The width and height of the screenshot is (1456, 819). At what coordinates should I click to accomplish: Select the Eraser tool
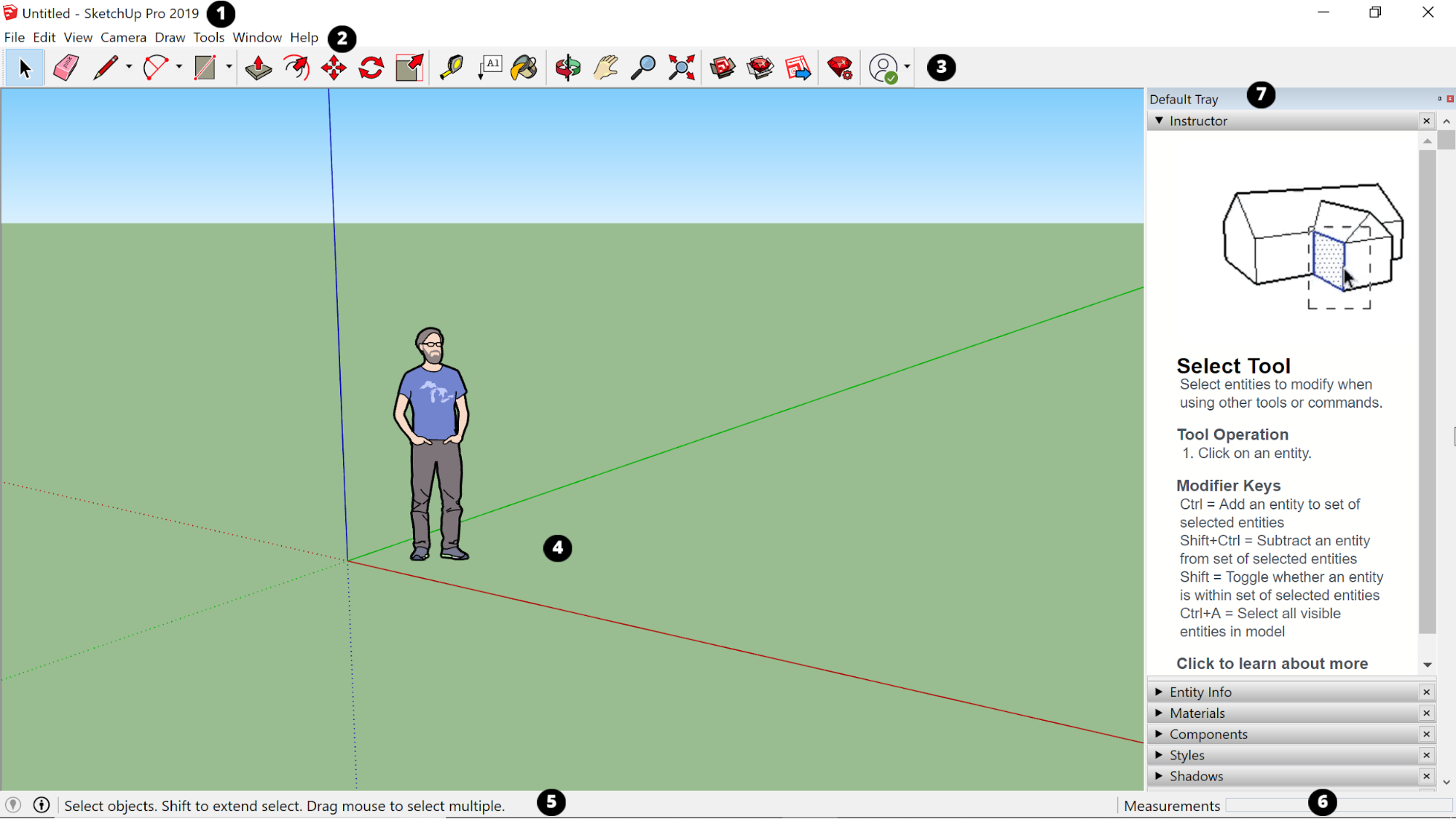[65, 67]
